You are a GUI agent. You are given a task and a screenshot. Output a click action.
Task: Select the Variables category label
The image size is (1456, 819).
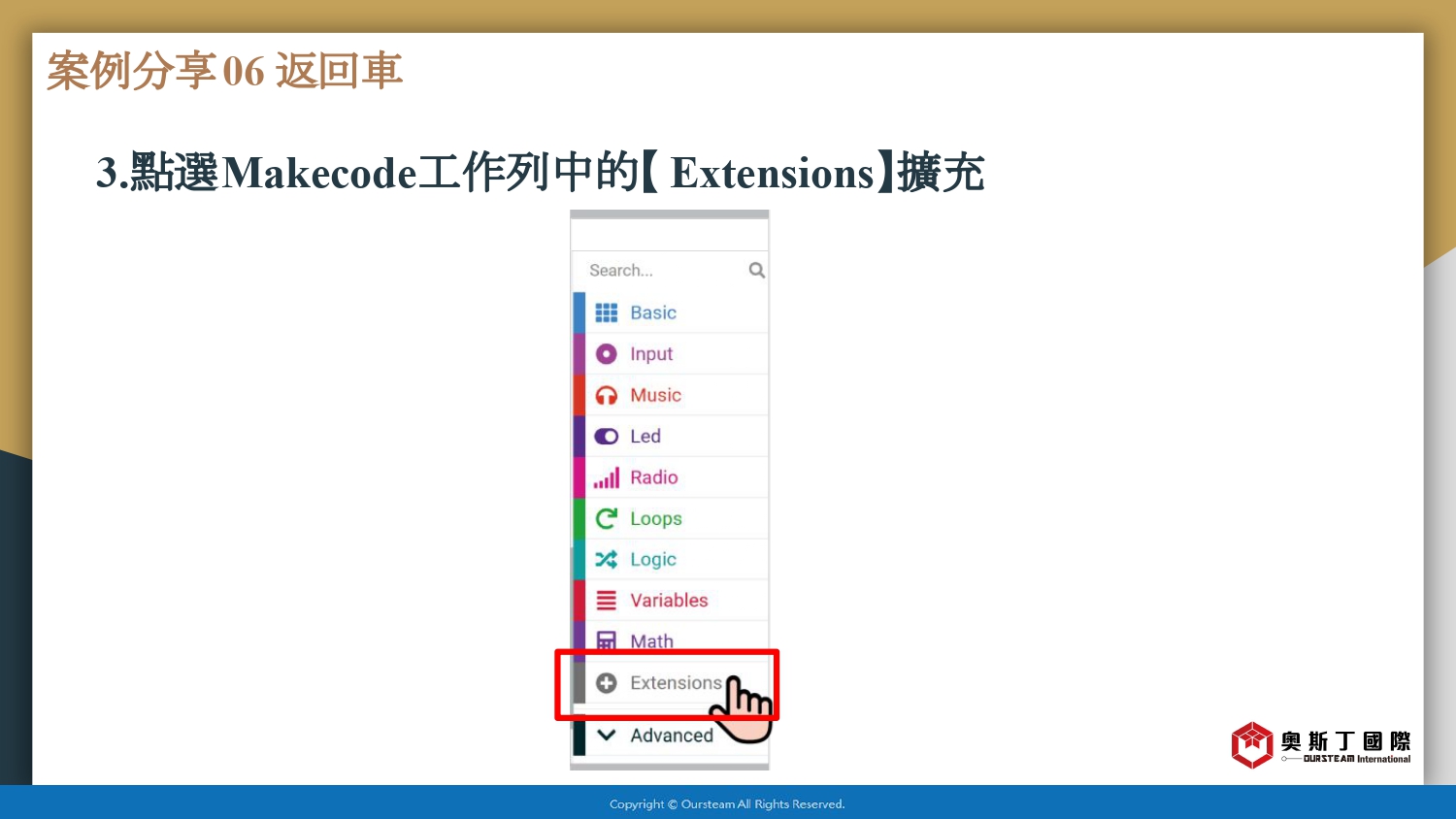tap(669, 601)
